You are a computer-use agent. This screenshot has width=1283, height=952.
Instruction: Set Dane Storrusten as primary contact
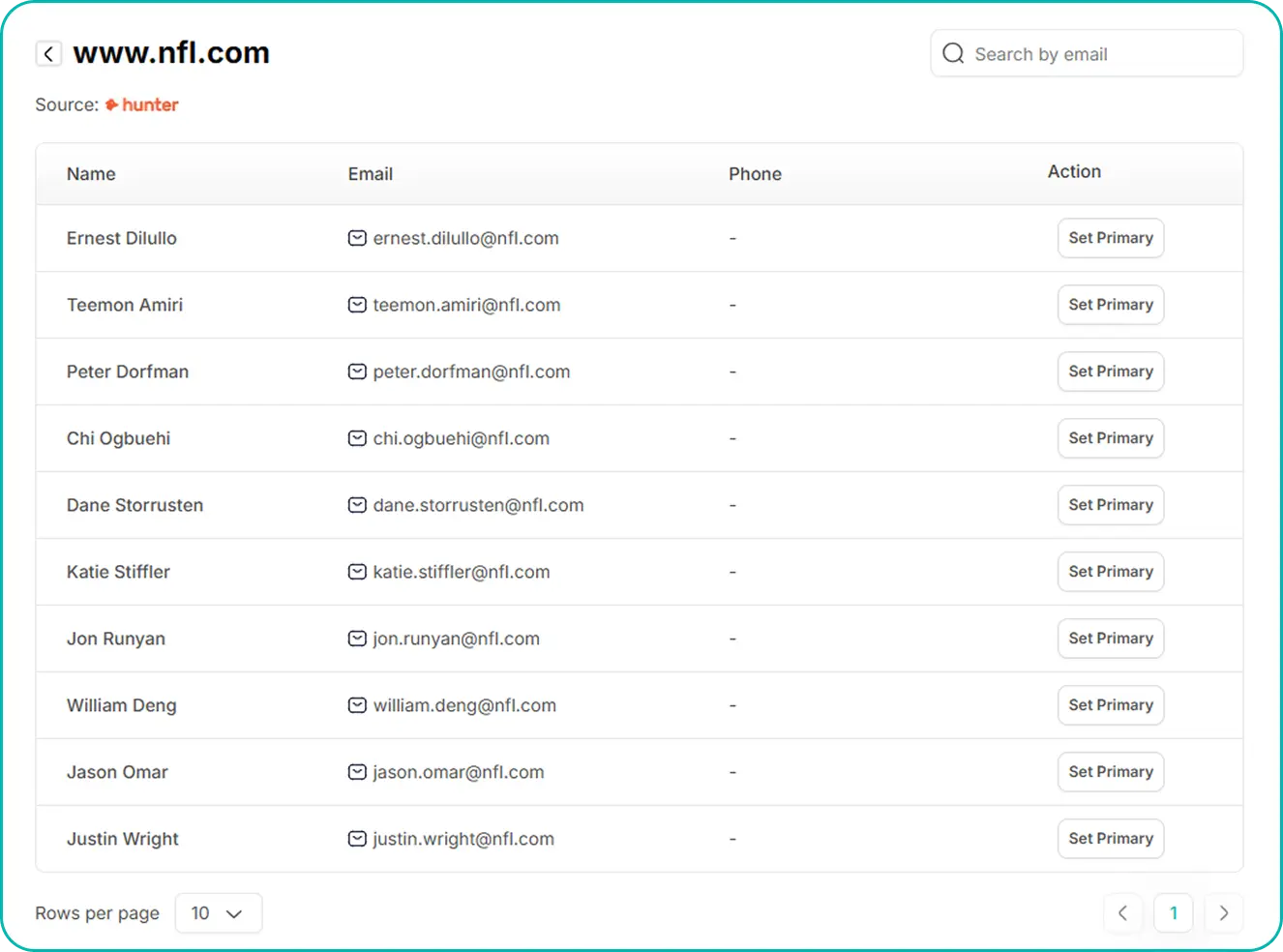coord(1111,505)
